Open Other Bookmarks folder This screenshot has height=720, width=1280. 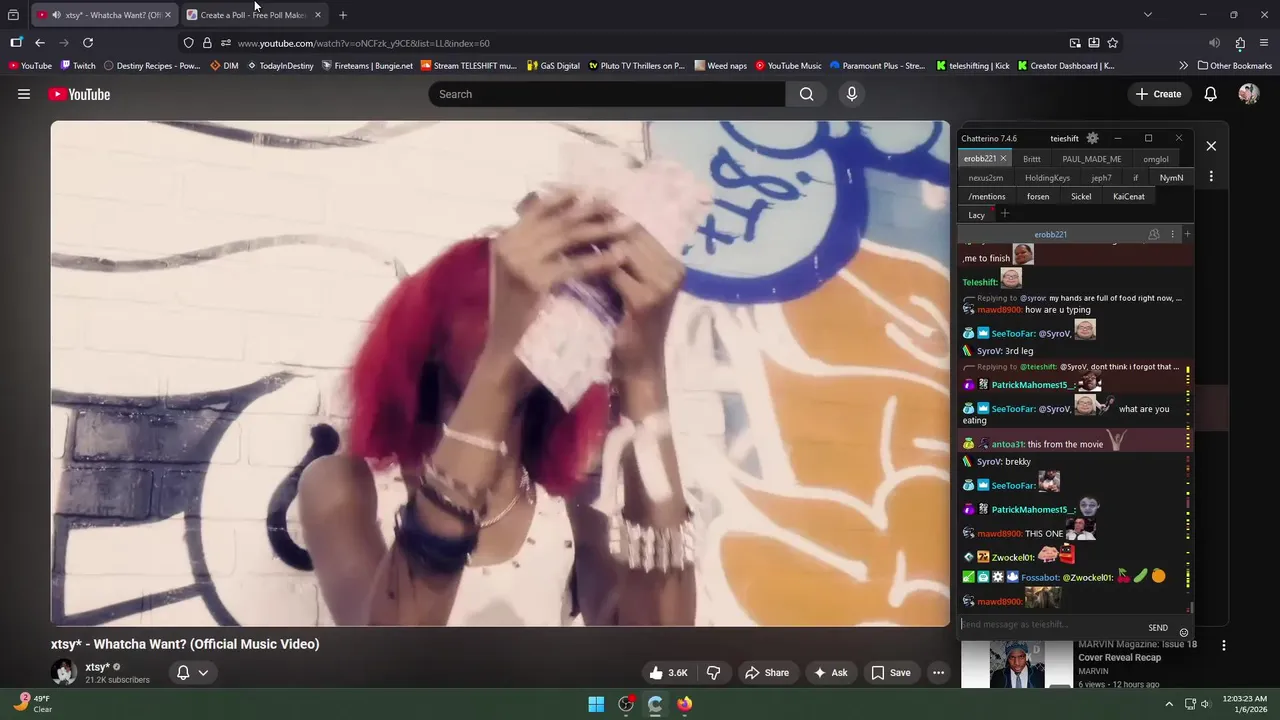1234,66
